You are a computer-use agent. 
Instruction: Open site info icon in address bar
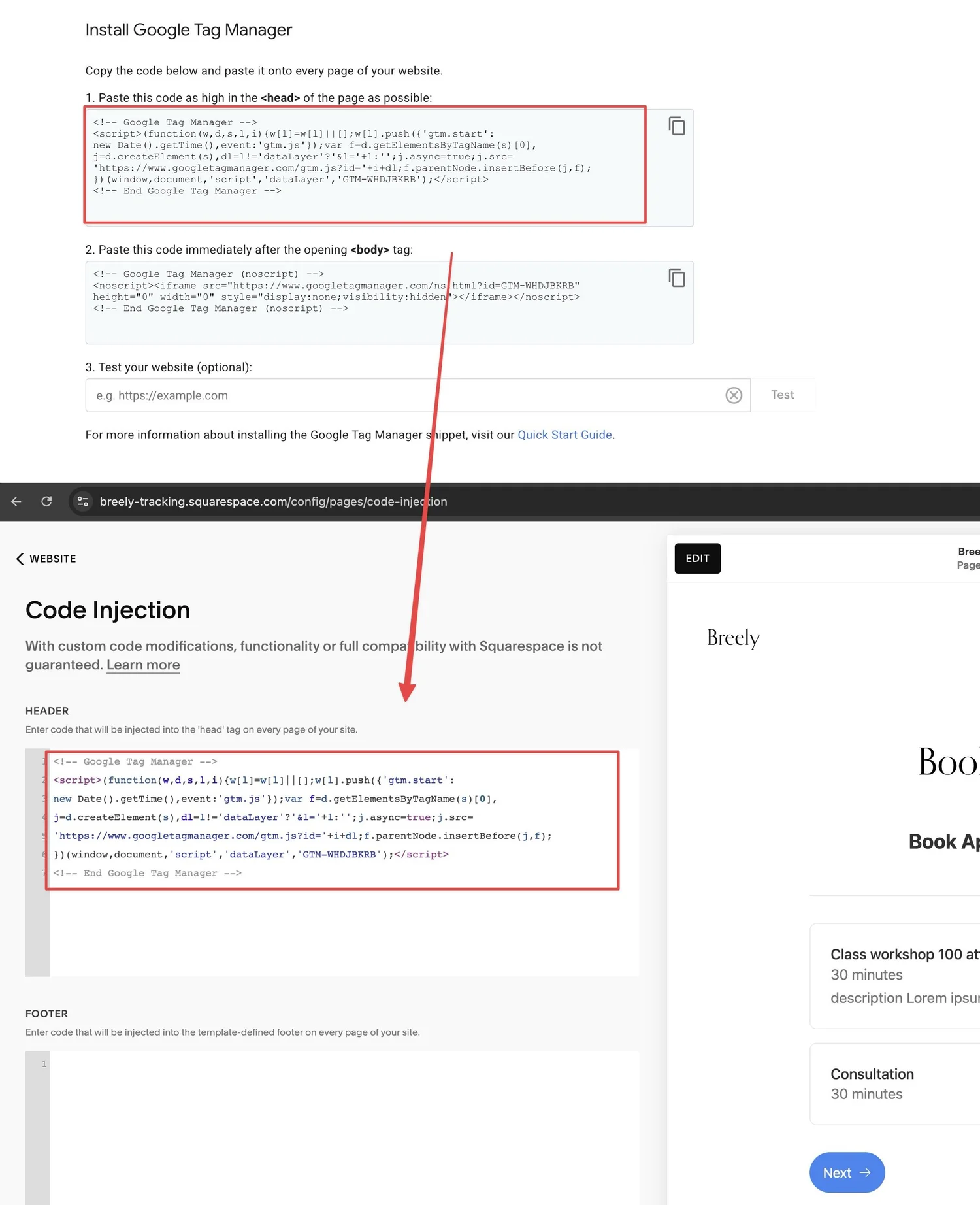pos(83,501)
